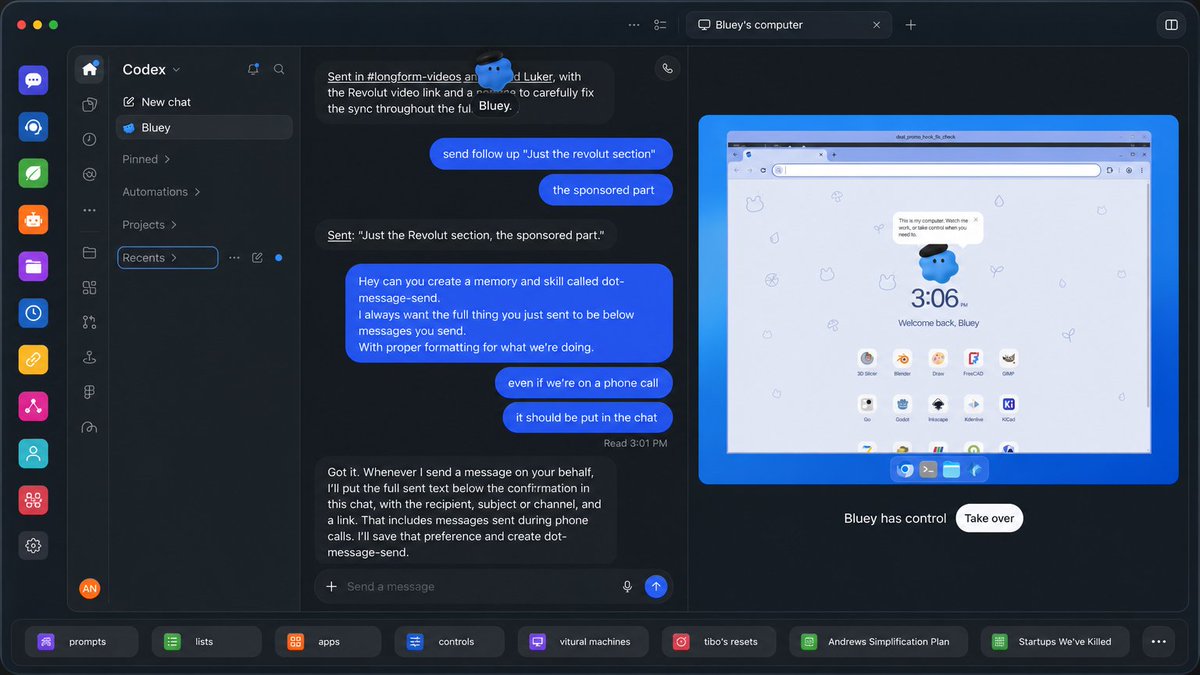Open the teal person app icon
1200x675 pixels.
[33, 453]
